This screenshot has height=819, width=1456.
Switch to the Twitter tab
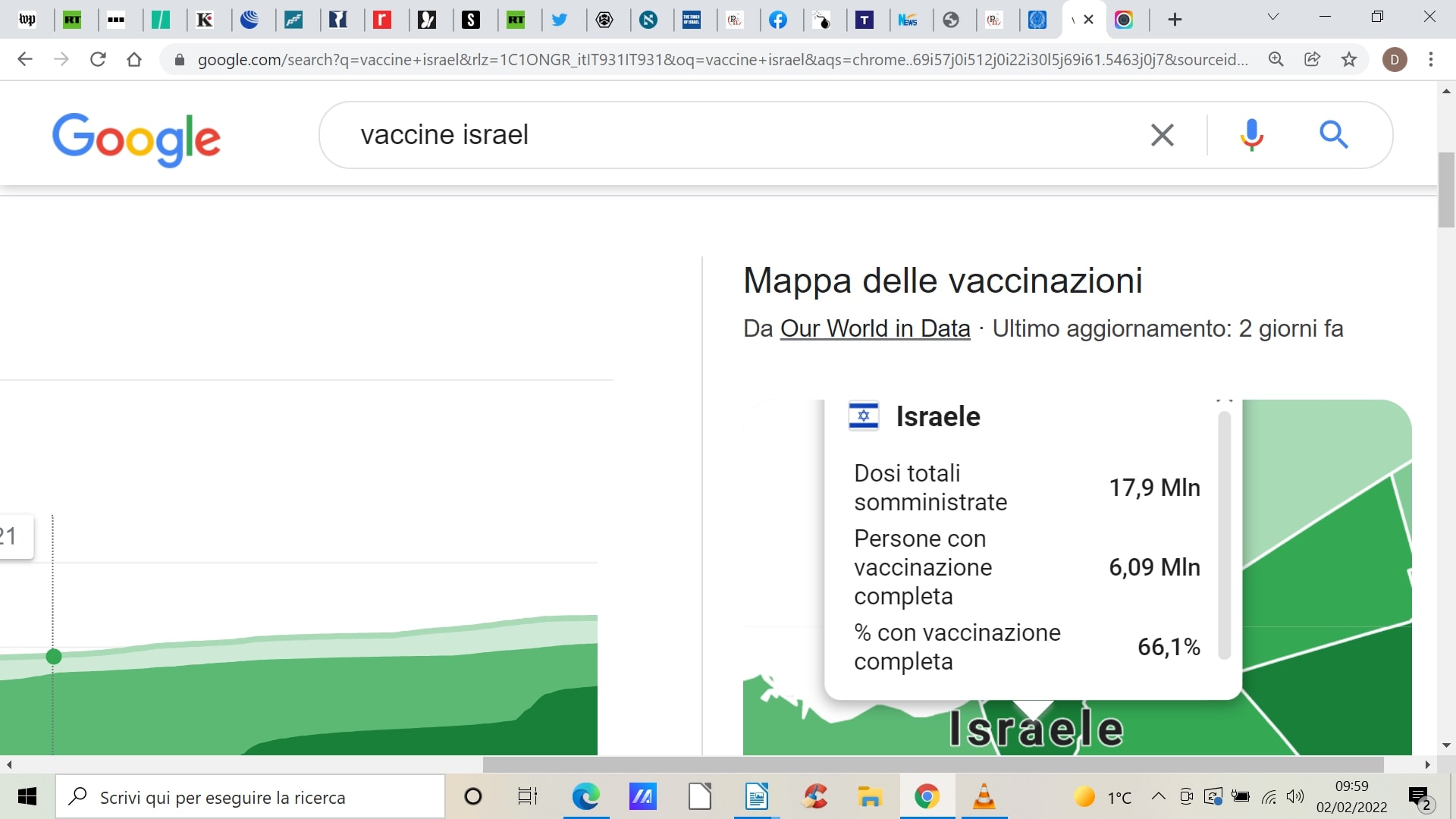[x=560, y=20]
